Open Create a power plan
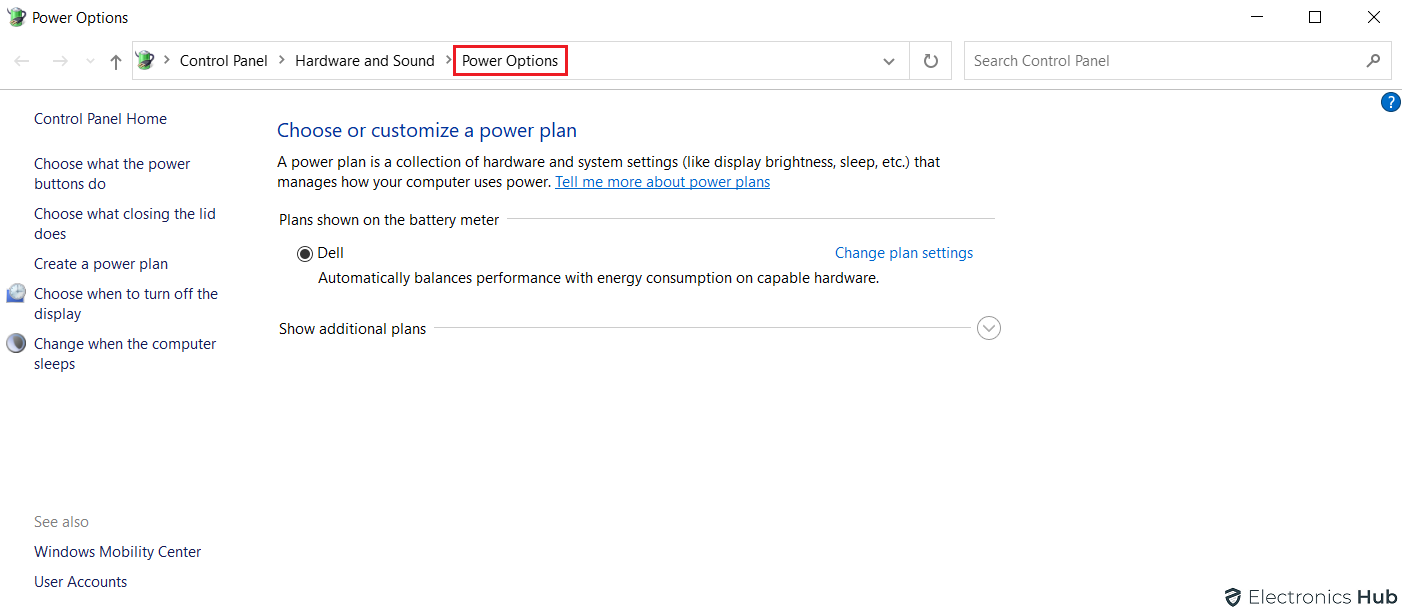This screenshot has height=611, width=1402. [x=101, y=264]
